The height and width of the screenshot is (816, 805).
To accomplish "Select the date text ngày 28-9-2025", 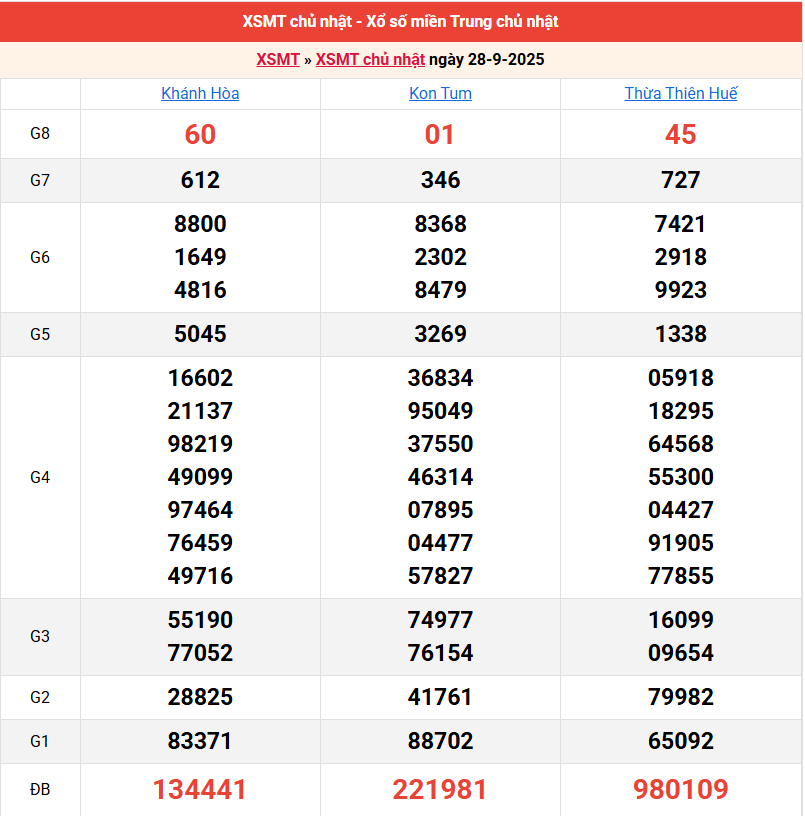I will click(487, 60).
